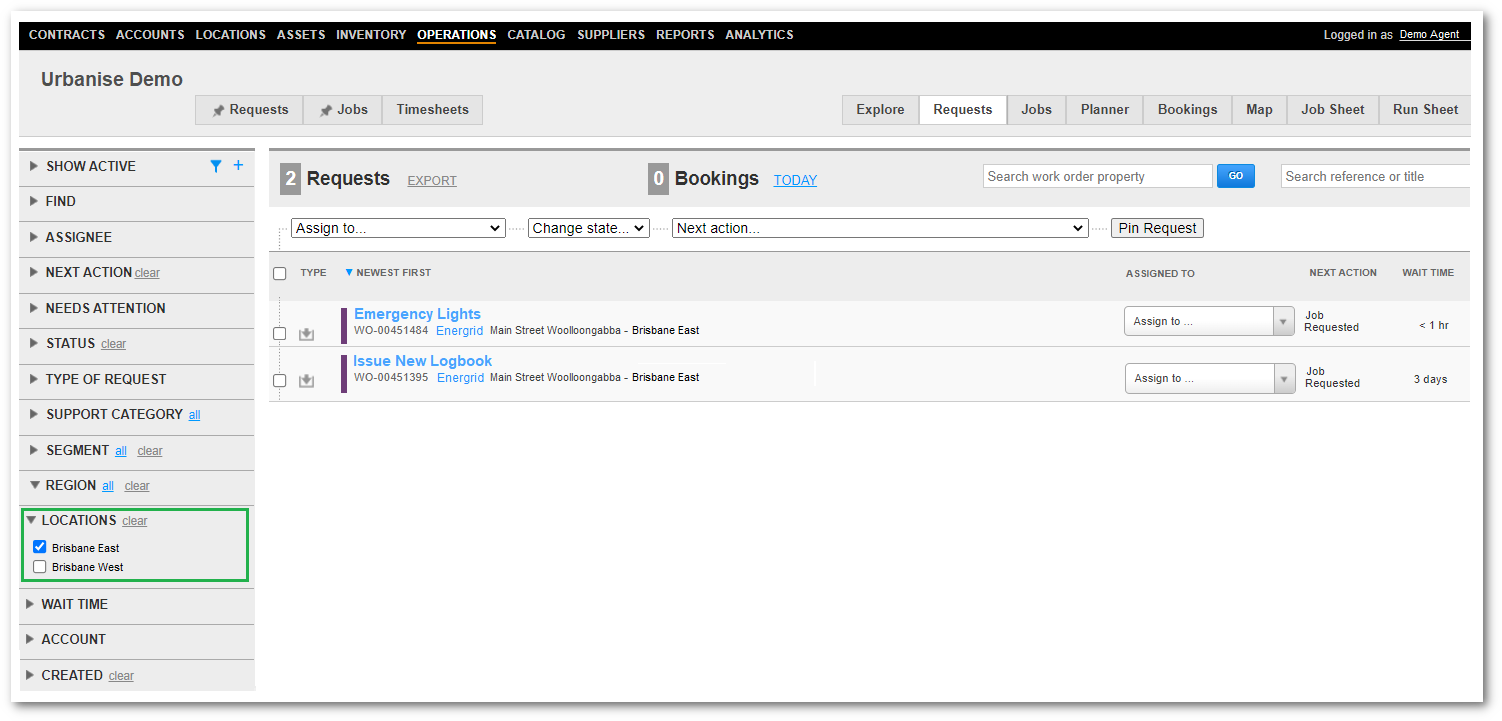Viewport: 1502px width, 721px height.
Task: Enable the Brisbane West location checkbox
Action: point(40,567)
